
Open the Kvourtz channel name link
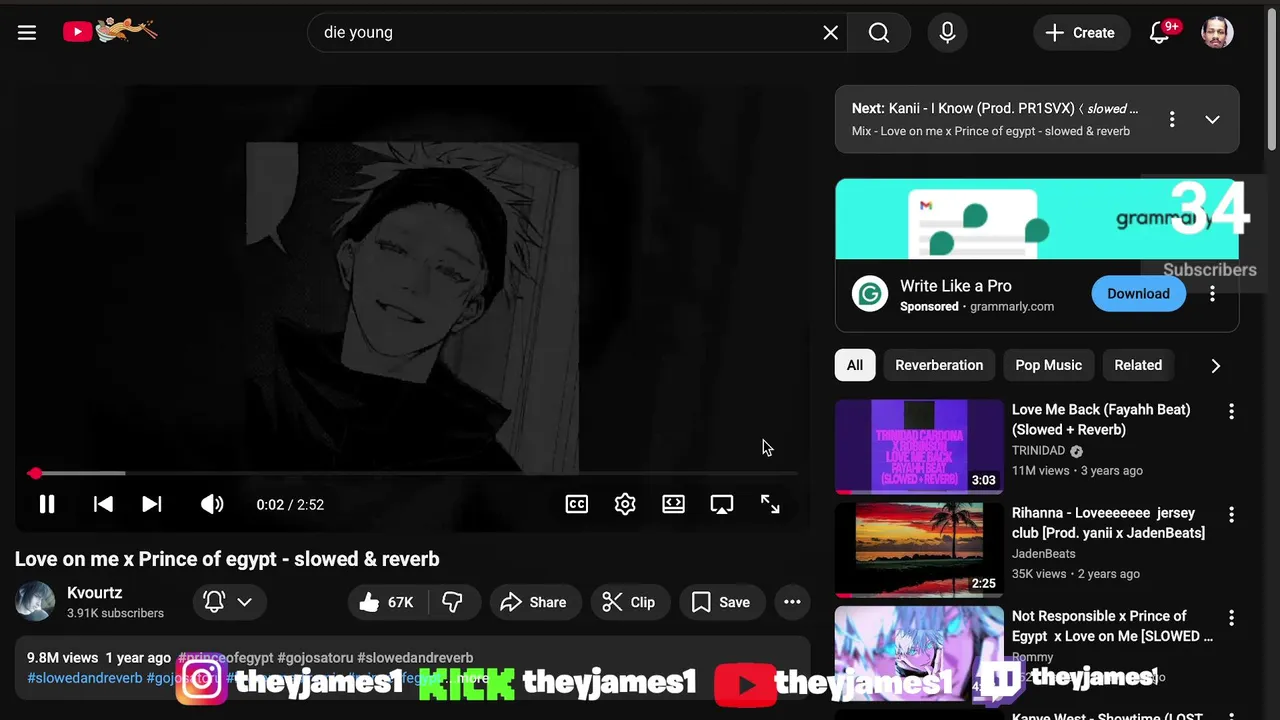tap(94, 592)
